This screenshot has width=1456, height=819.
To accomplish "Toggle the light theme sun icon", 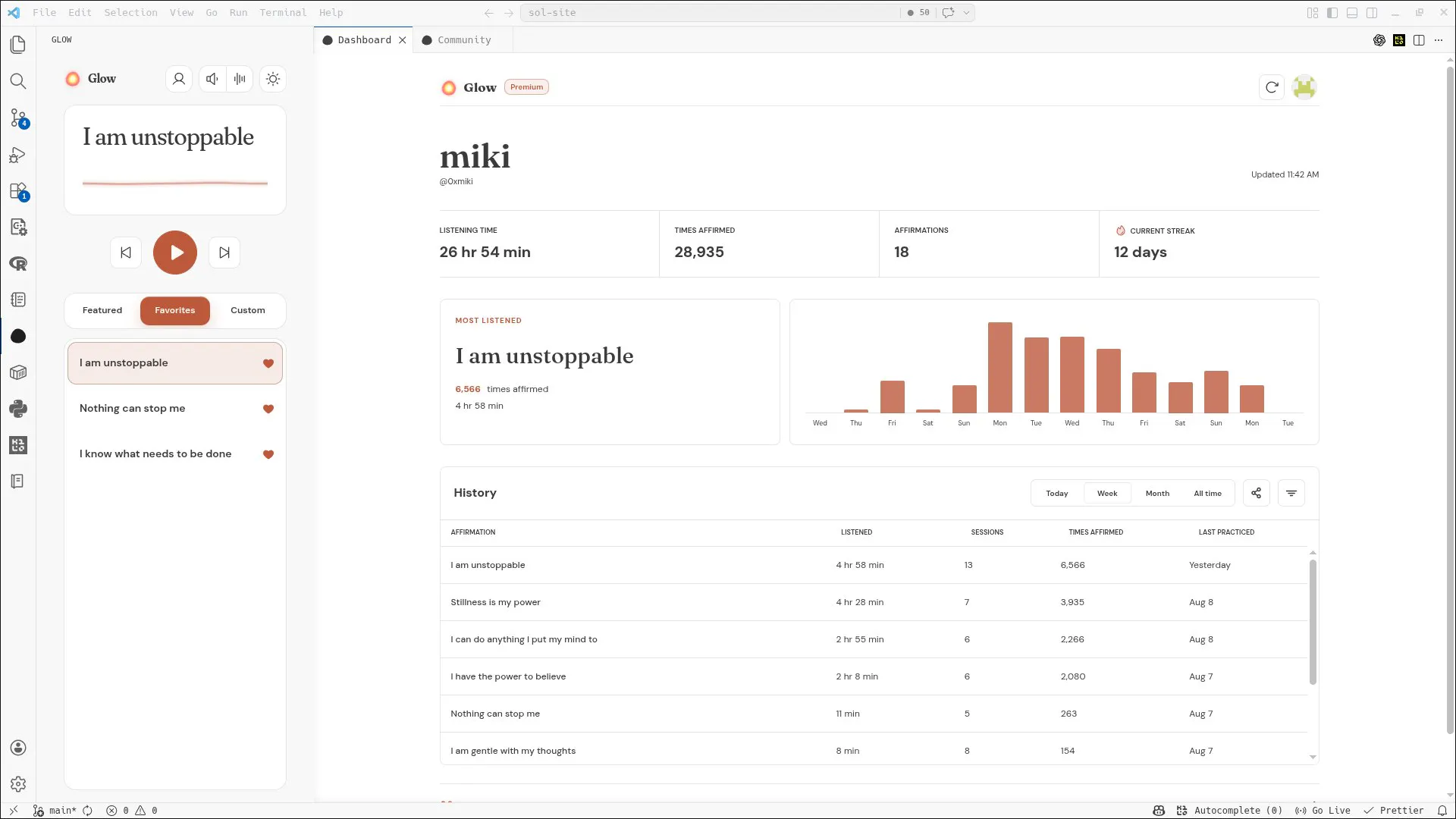I will click(x=273, y=79).
